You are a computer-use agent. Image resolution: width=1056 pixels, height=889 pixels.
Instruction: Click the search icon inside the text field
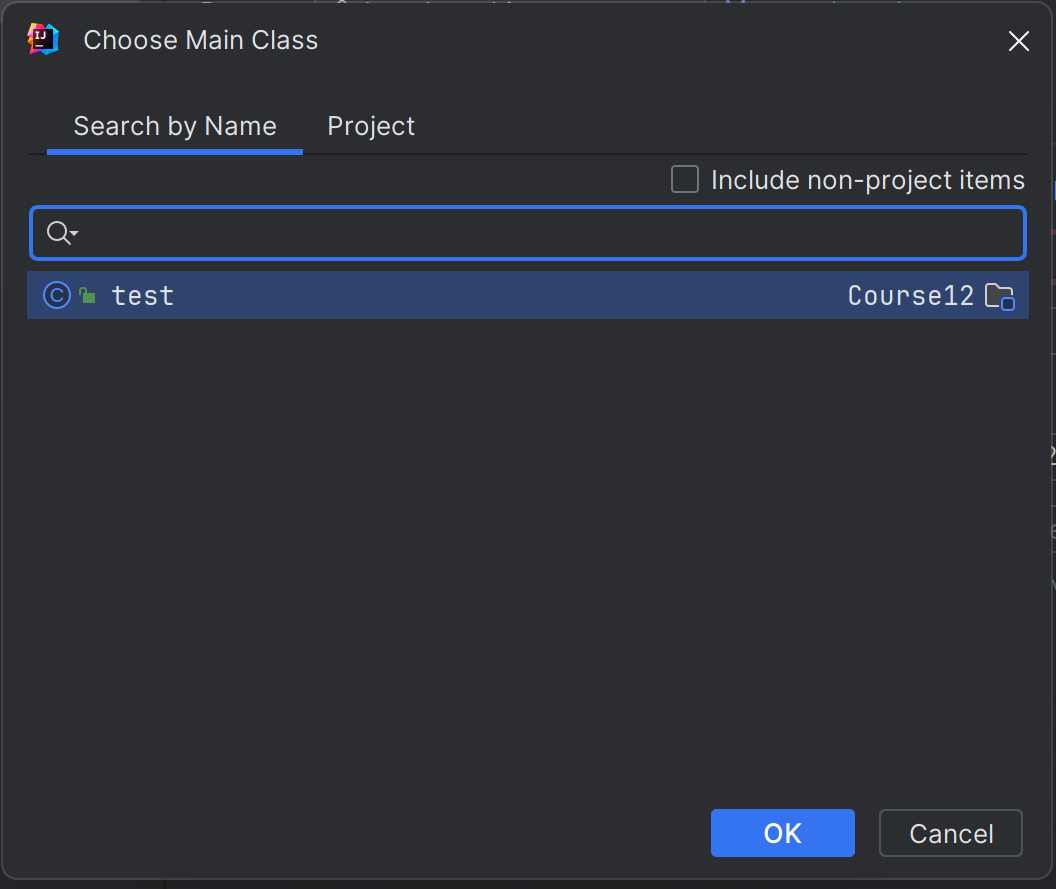(x=55, y=231)
